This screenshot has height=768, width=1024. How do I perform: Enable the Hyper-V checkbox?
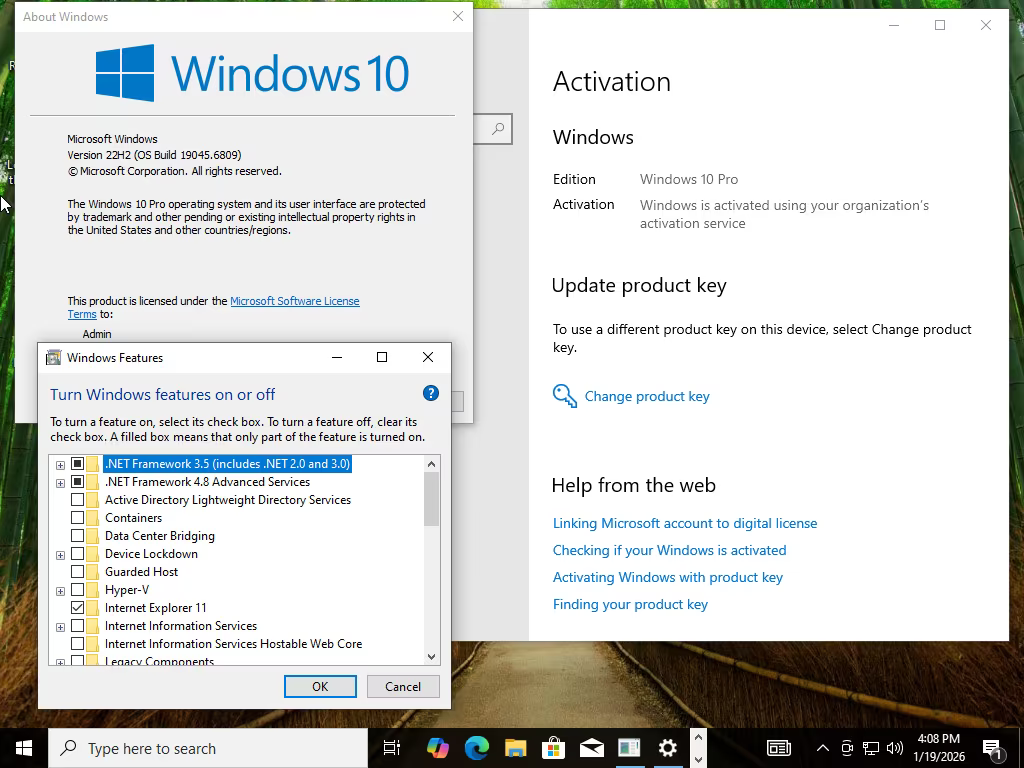pyautogui.click(x=77, y=590)
